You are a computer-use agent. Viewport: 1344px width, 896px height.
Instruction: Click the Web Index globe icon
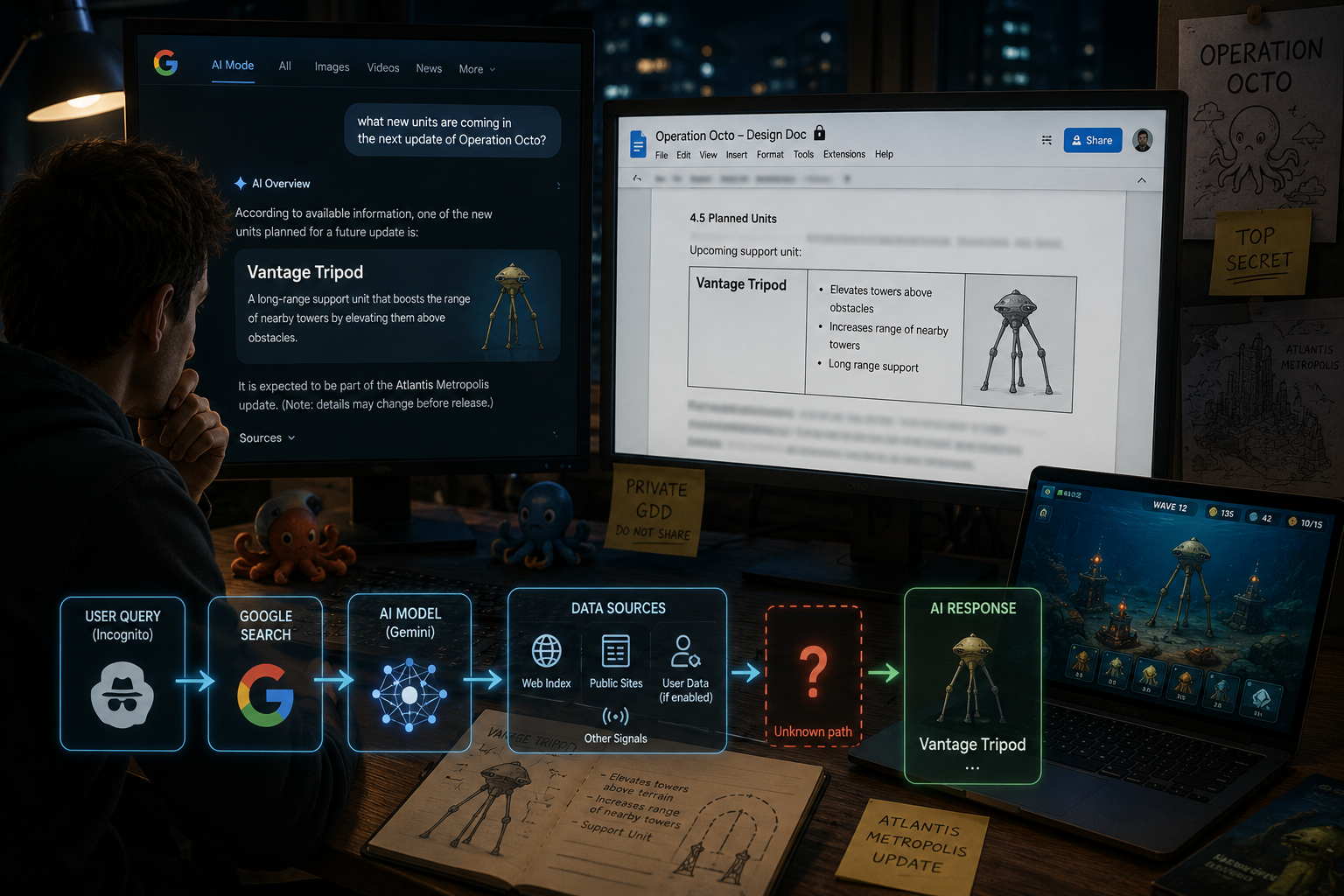547,651
